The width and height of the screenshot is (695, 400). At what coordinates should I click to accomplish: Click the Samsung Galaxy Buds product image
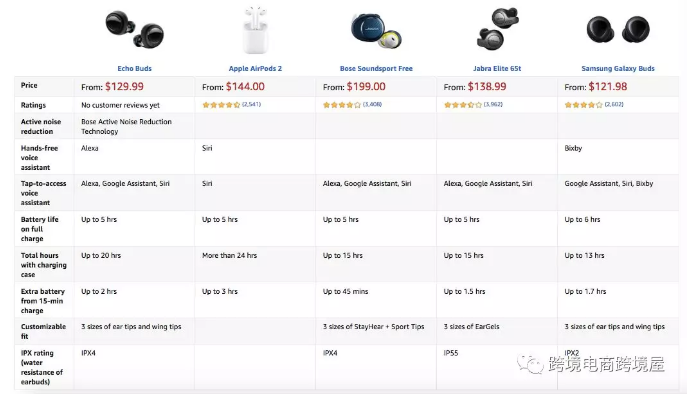coord(618,29)
